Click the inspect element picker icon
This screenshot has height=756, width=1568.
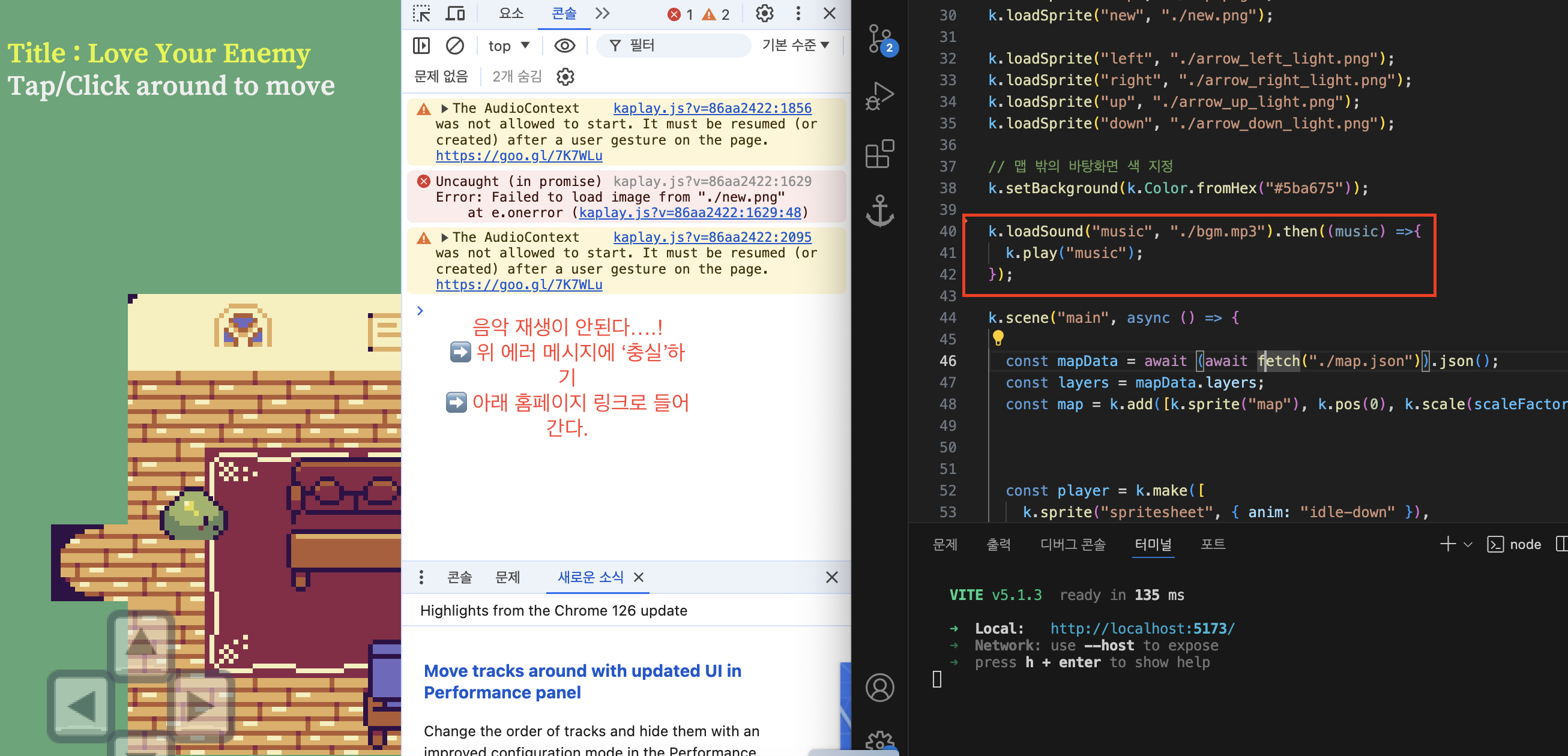tap(421, 13)
